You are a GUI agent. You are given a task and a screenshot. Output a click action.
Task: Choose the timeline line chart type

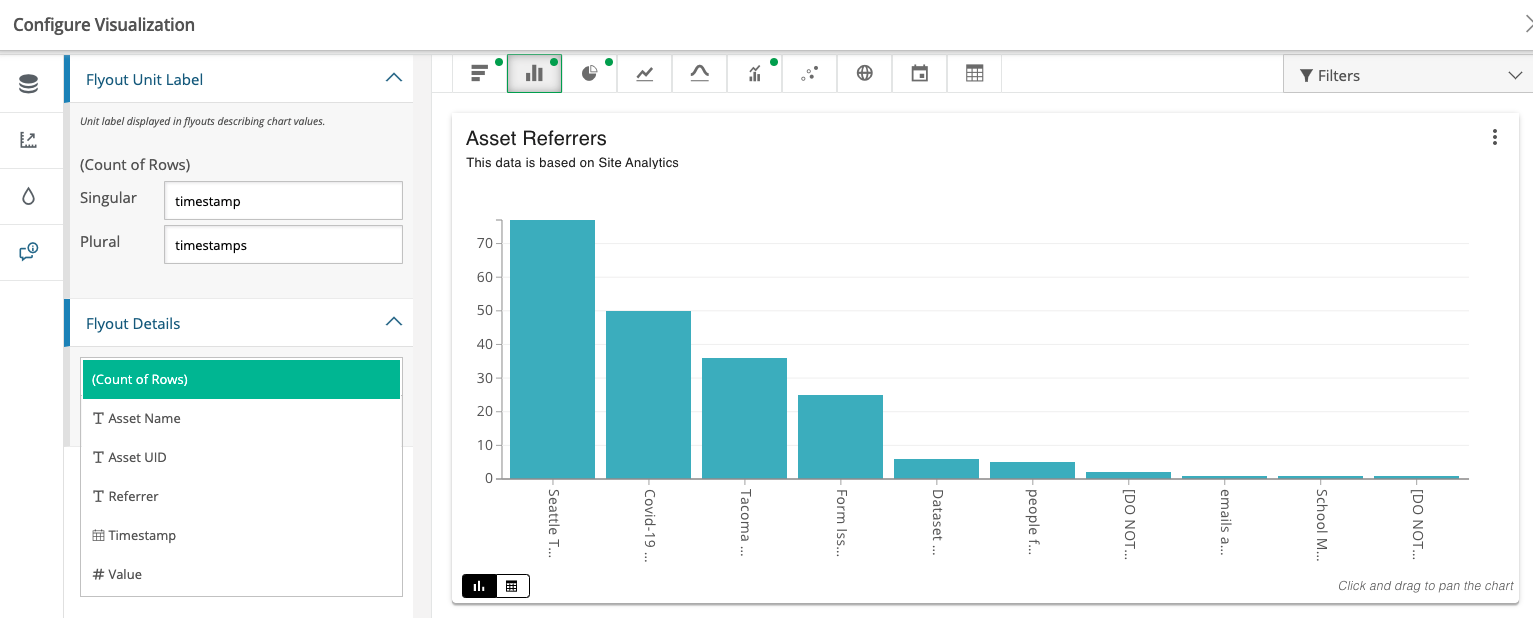tap(645, 74)
